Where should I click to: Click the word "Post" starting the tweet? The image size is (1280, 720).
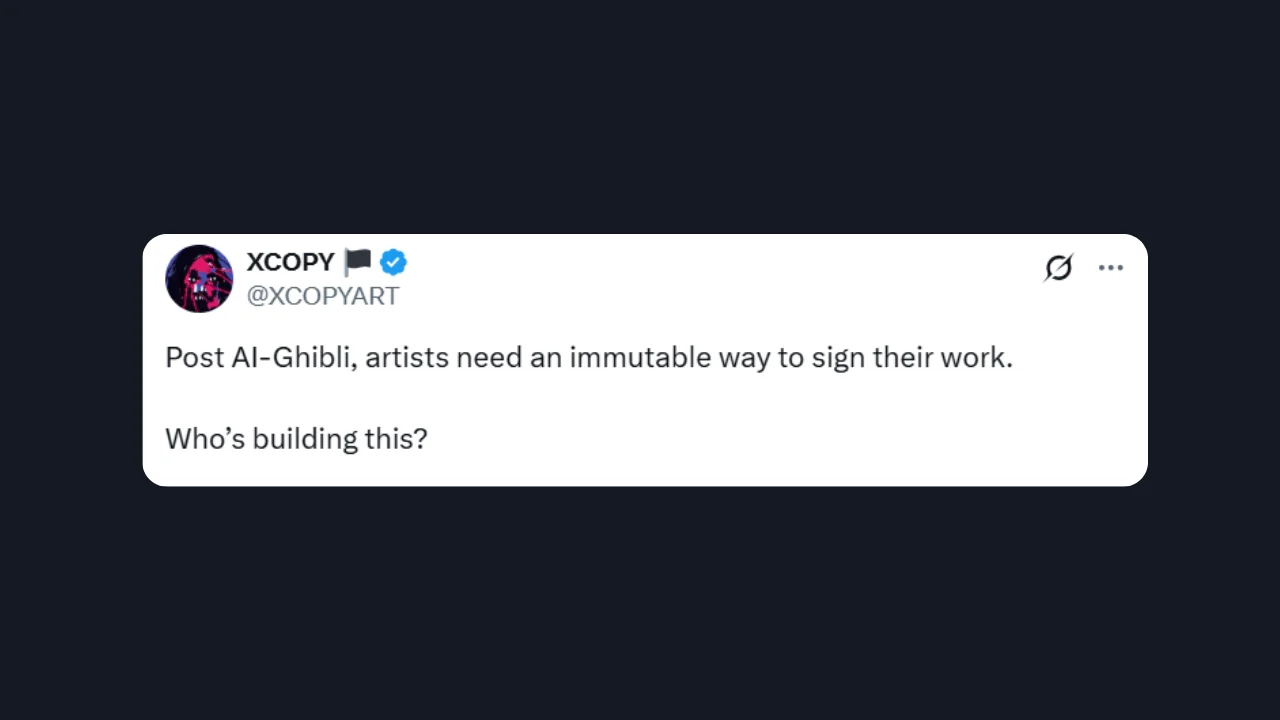coord(195,358)
